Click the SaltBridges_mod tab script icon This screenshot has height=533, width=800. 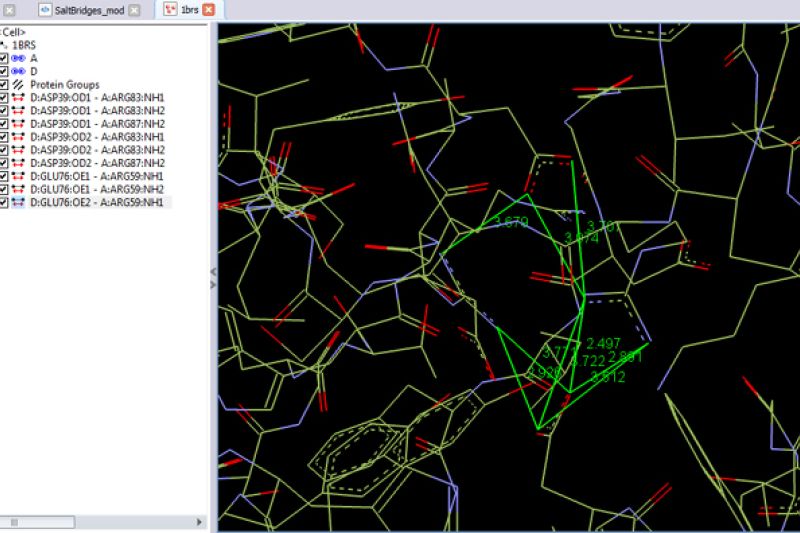[45, 10]
